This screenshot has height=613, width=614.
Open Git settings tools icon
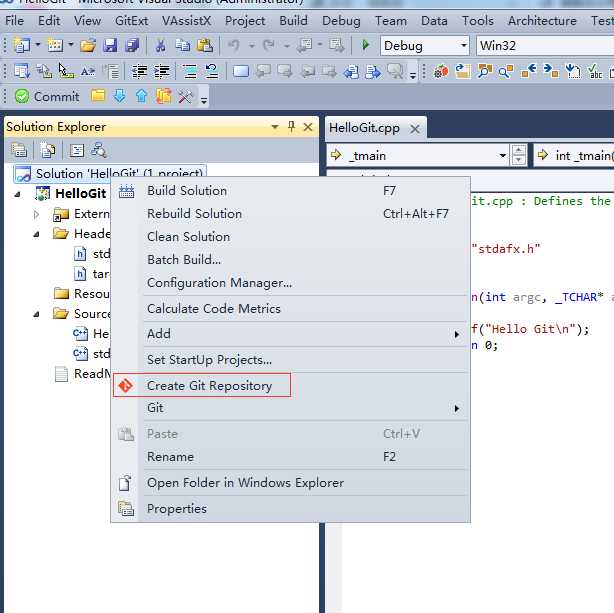(185, 96)
